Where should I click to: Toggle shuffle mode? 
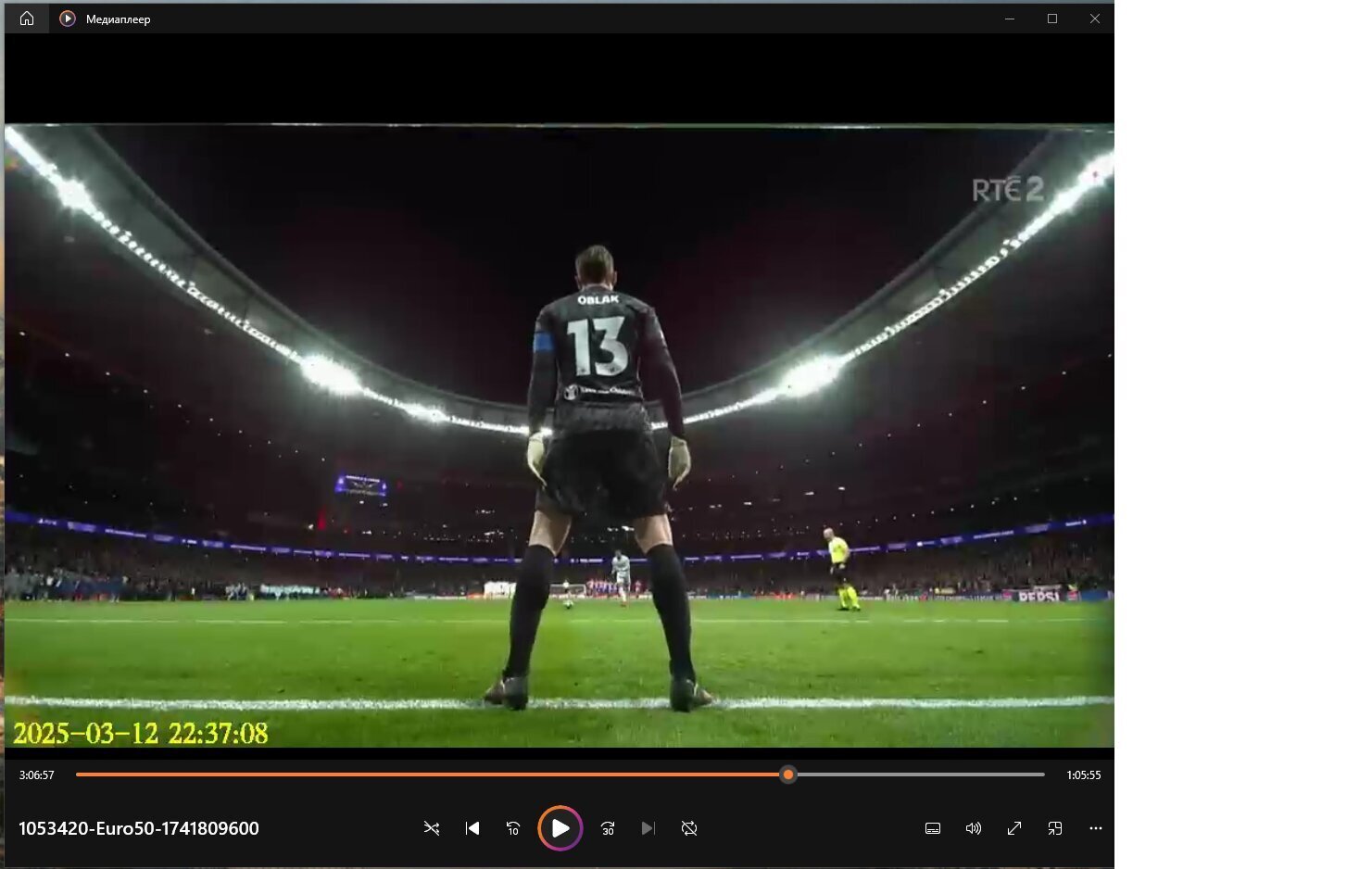coord(432,828)
